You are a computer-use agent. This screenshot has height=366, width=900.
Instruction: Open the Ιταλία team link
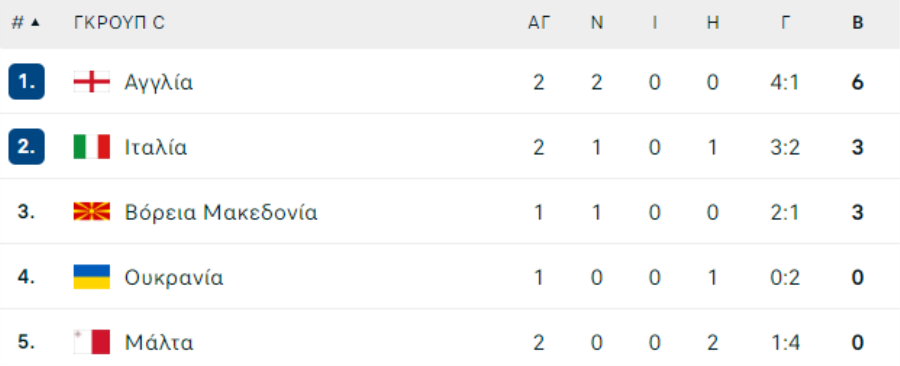pos(156,148)
